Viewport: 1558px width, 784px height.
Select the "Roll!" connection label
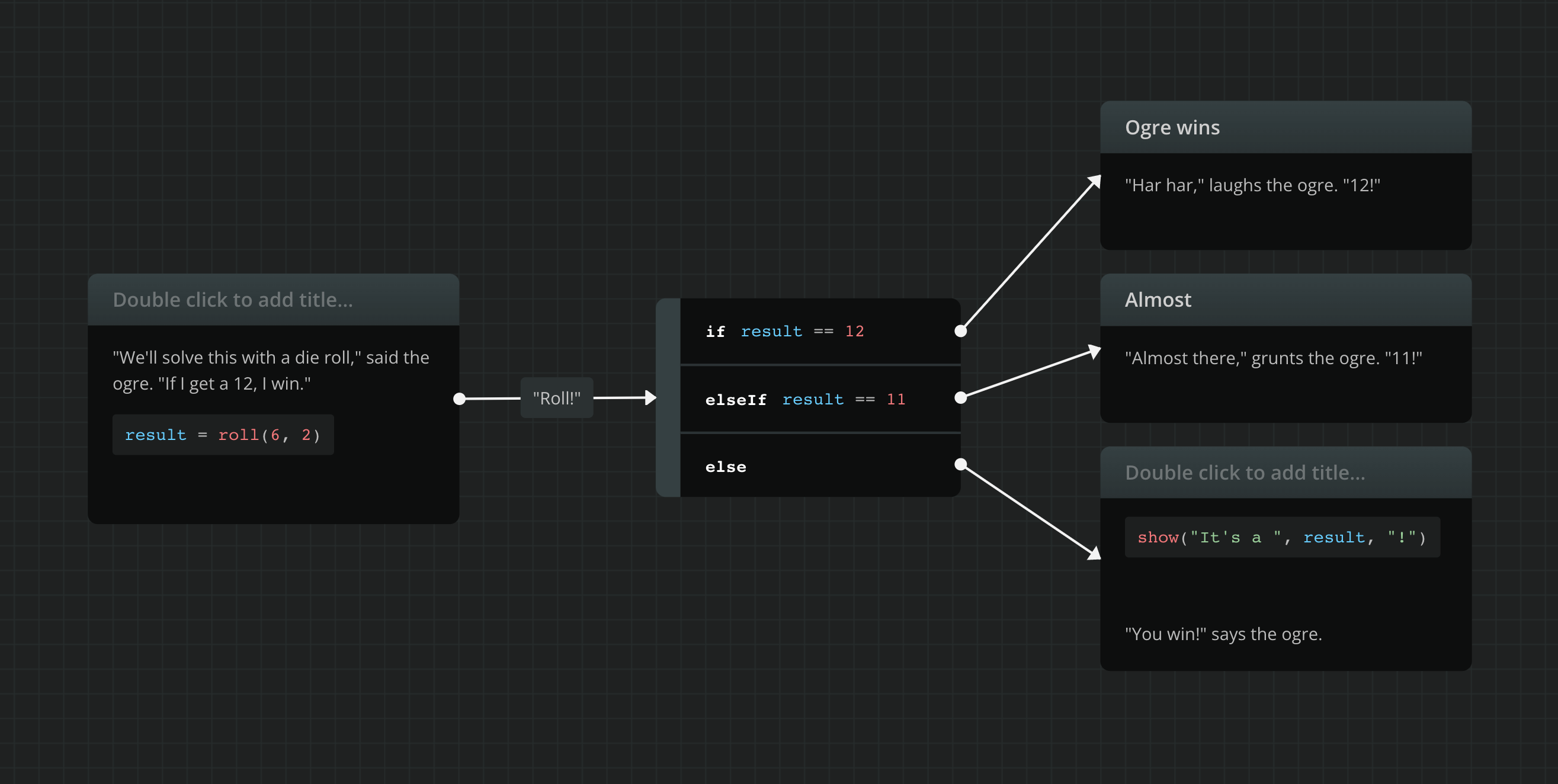(556, 398)
